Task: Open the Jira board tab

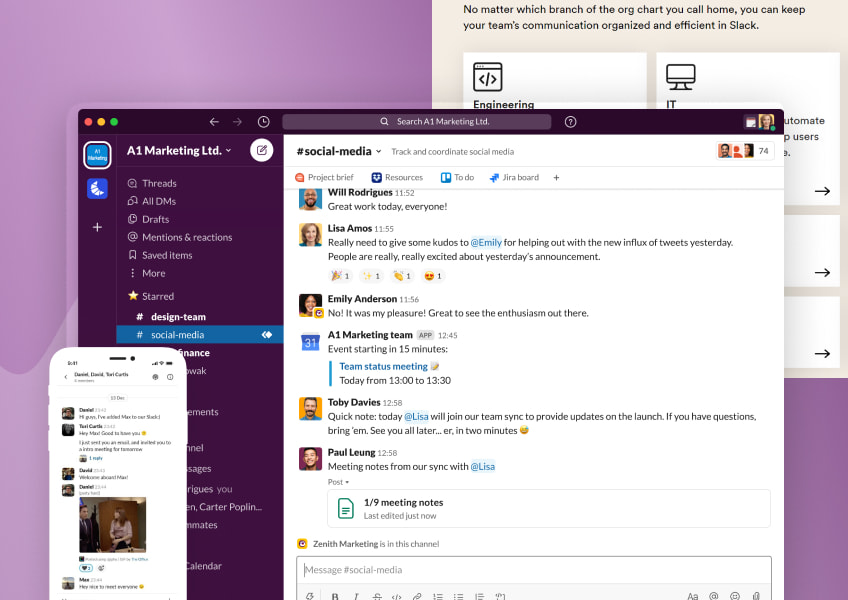Action: click(514, 177)
